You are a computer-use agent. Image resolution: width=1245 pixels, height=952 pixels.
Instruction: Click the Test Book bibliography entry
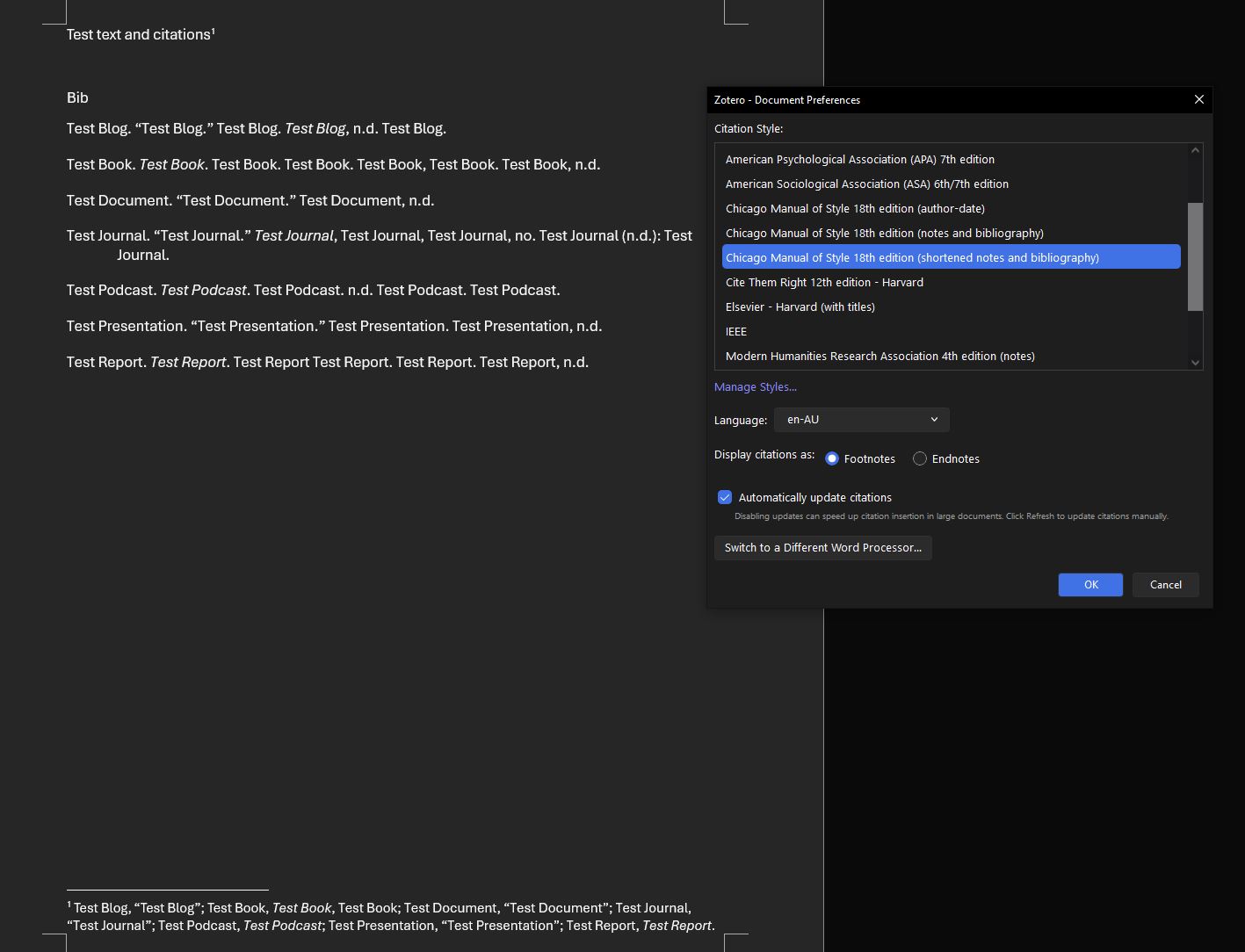click(x=334, y=164)
